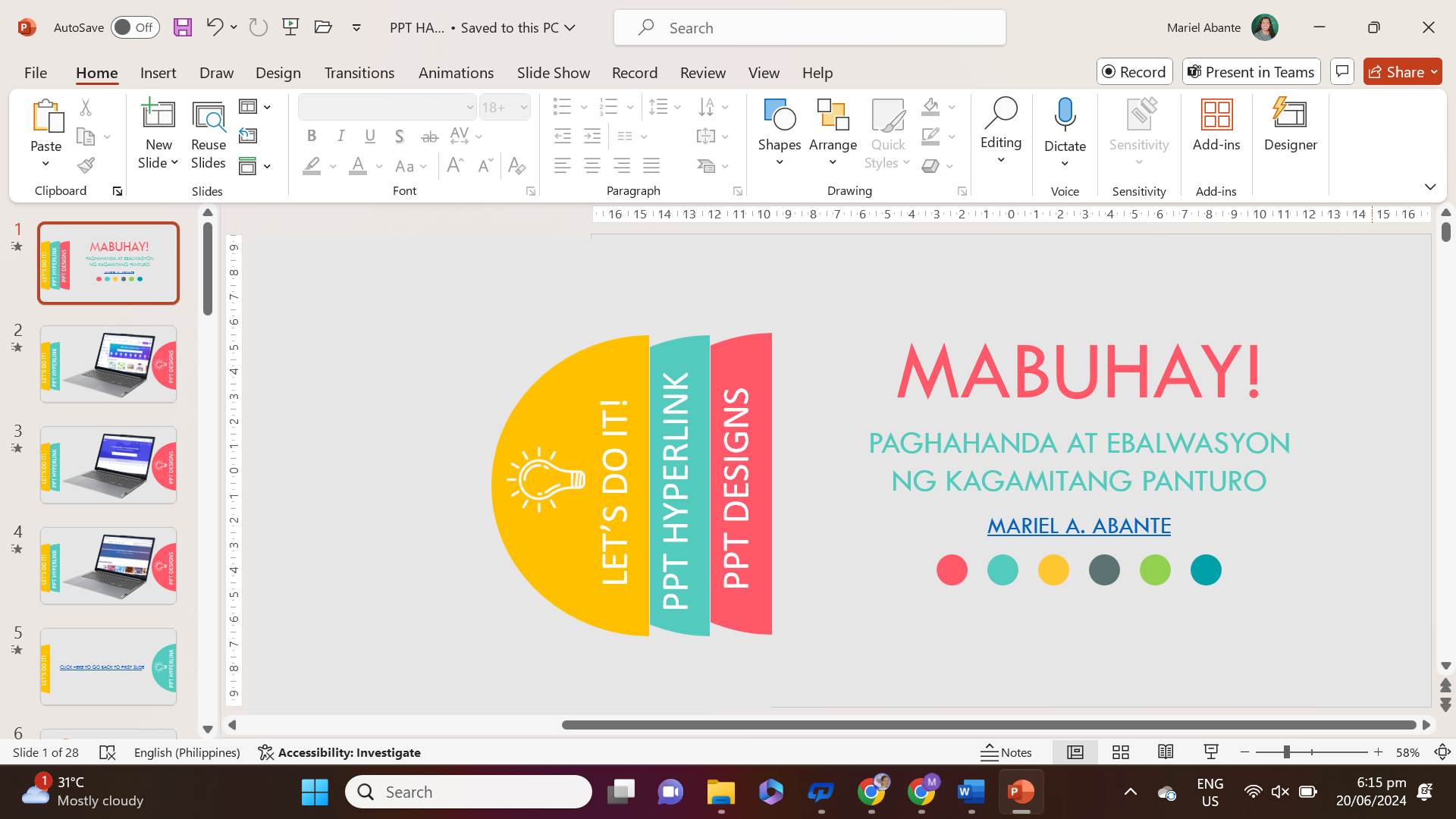Viewport: 1456px width, 819px height.
Task: Click the zoom slider handle
Action: click(x=1286, y=752)
